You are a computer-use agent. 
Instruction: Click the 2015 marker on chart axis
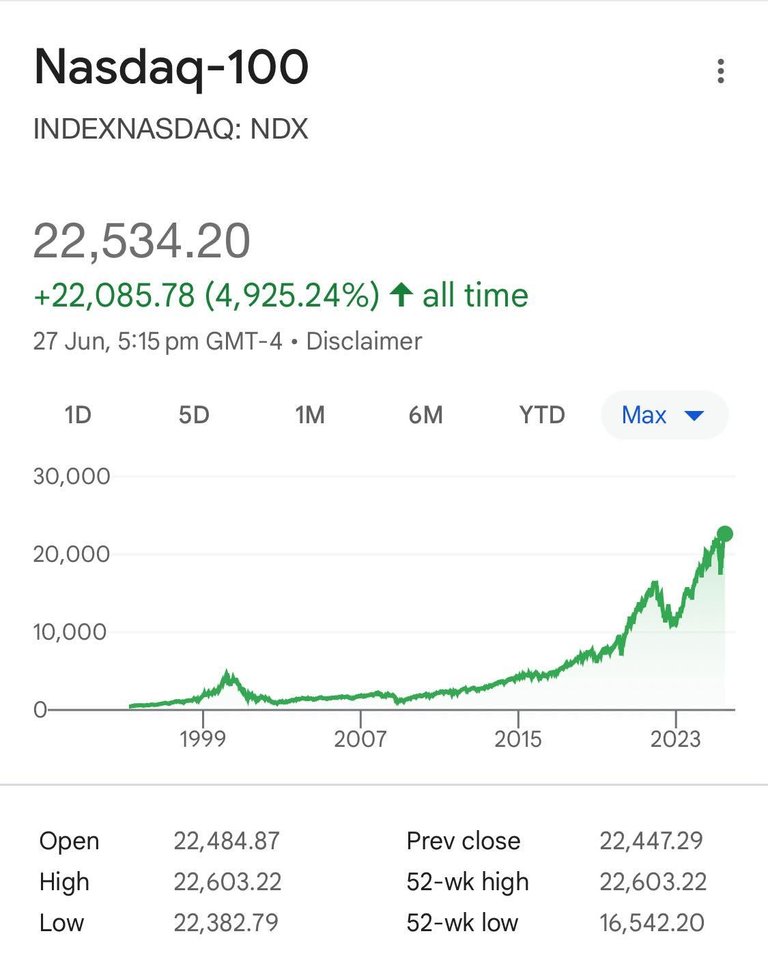(x=518, y=738)
